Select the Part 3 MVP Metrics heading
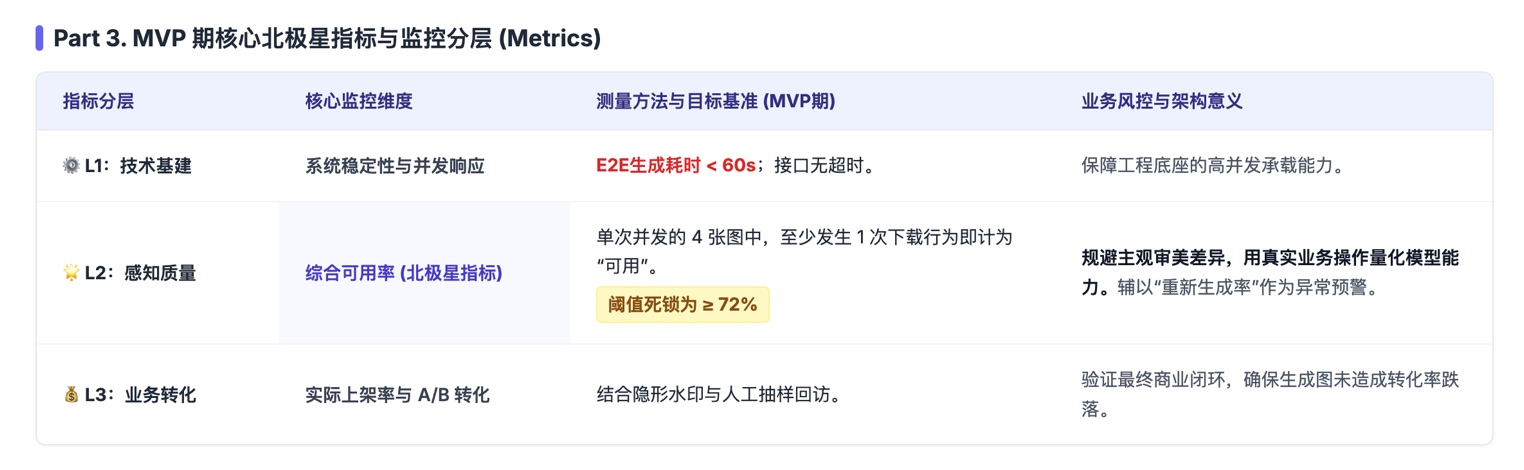 [326, 38]
